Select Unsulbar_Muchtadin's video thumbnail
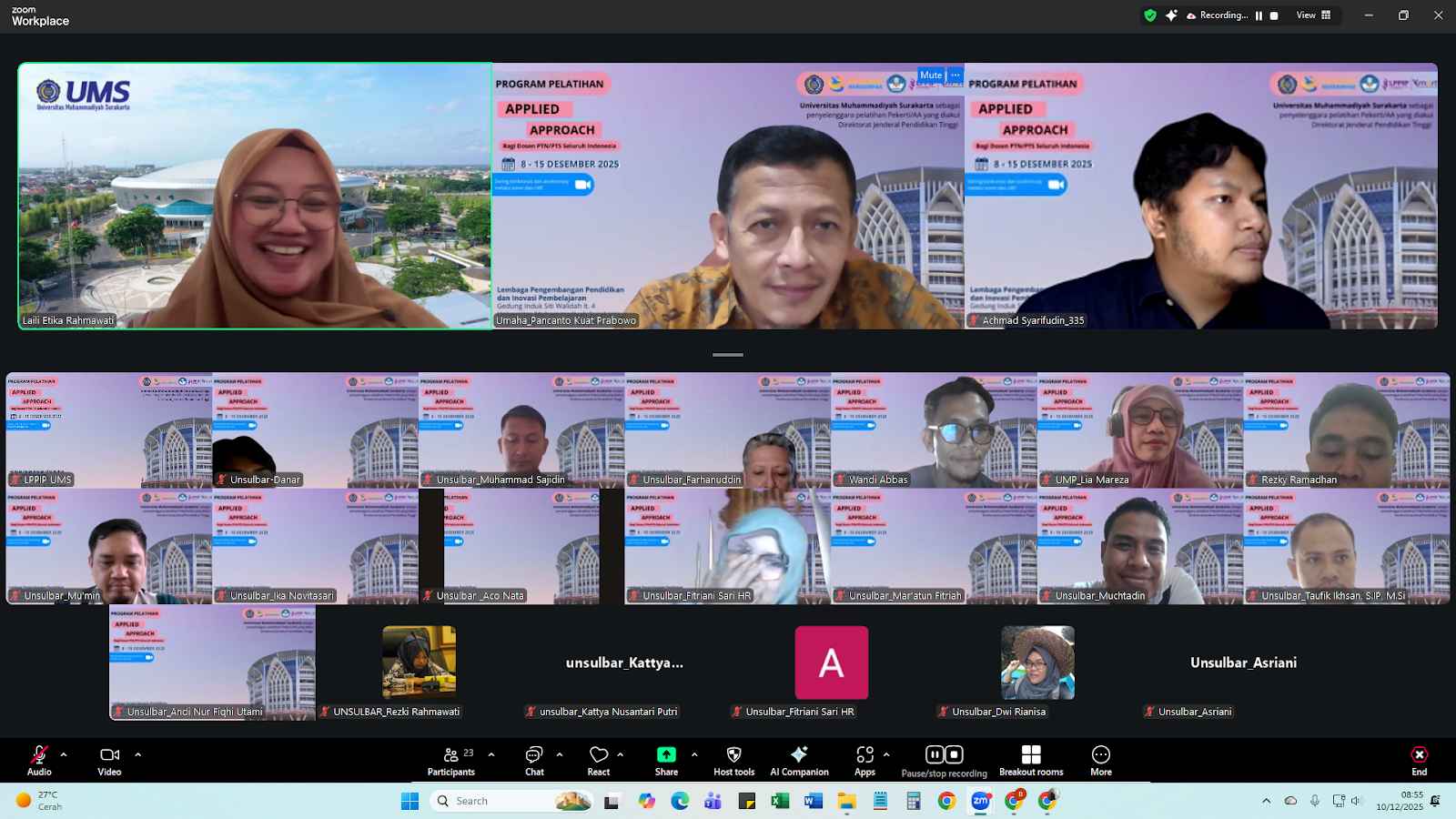Viewport: 1456px width, 819px height. 1140,546
